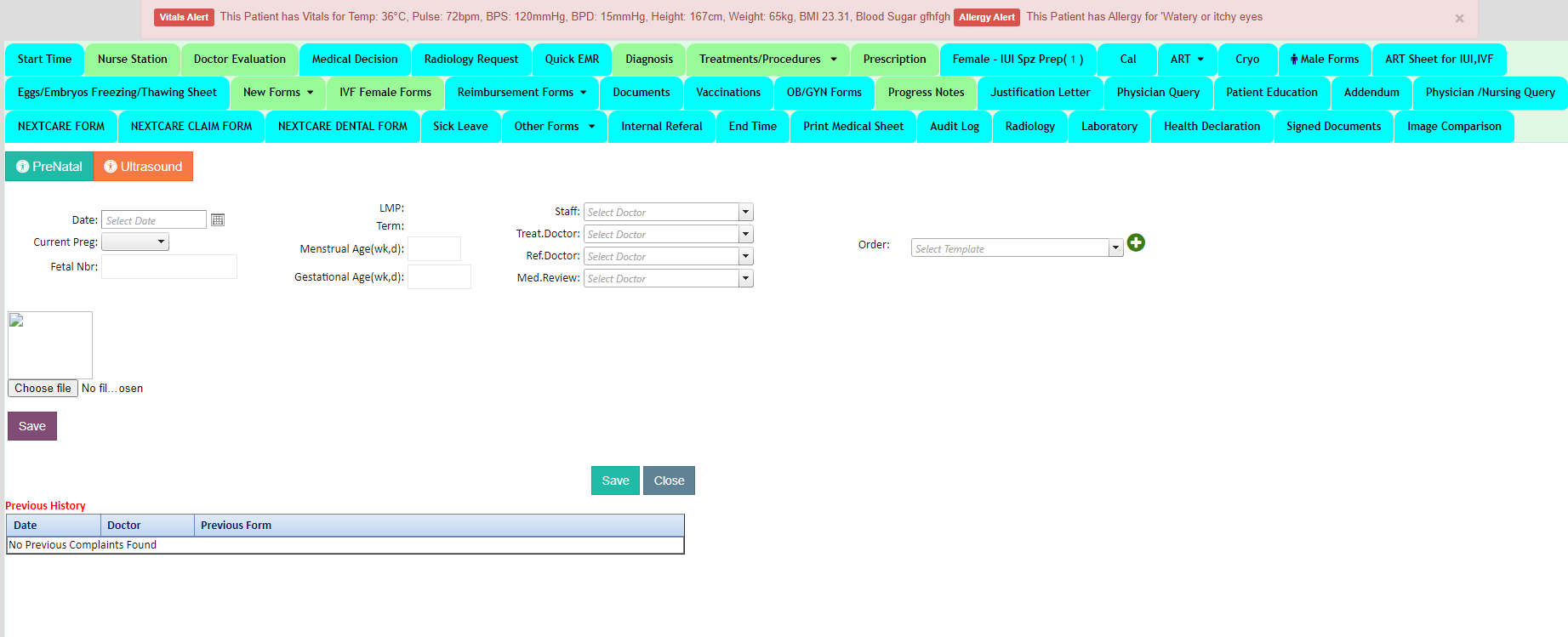This screenshot has height=637, width=1568.
Task: Click the Close button
Action: [x=669, y=481]
